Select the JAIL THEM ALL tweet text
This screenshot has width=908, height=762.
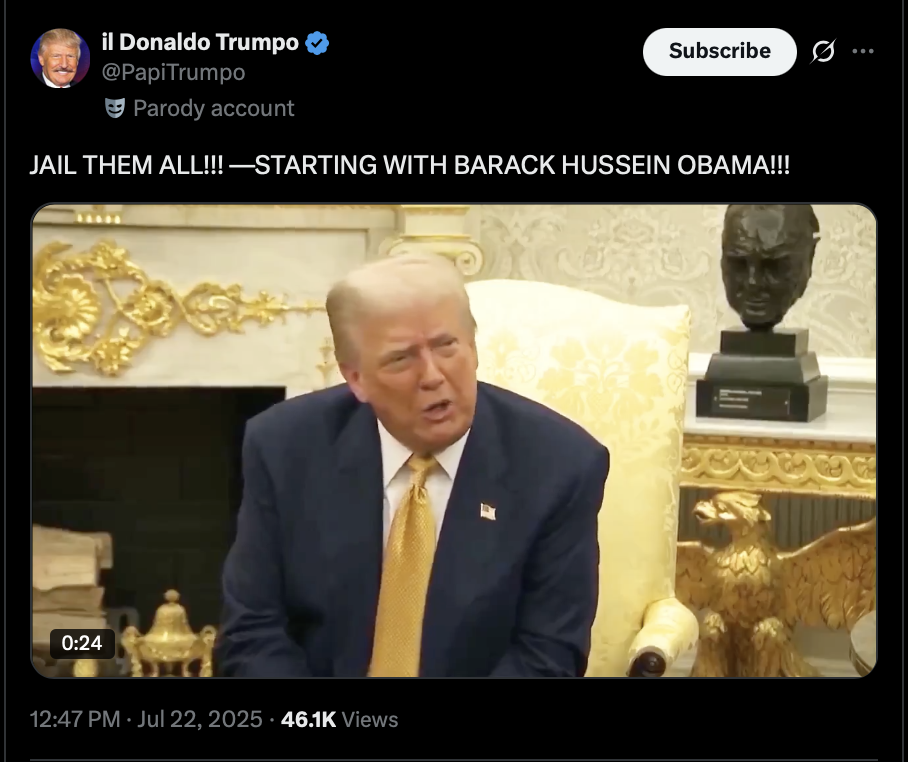[x=409, y=165]
